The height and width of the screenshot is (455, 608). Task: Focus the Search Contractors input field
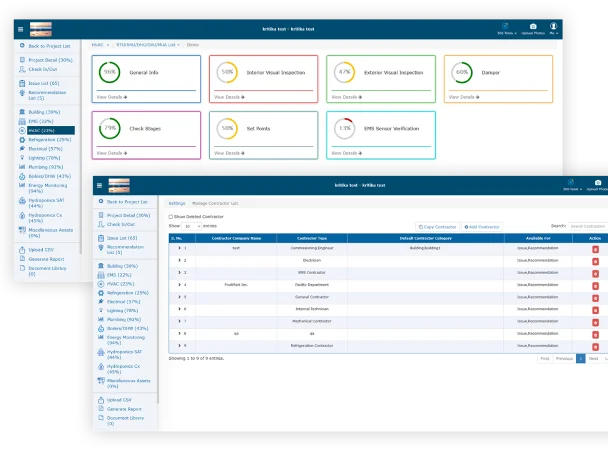pyautogui.click(x=588, y=226)
